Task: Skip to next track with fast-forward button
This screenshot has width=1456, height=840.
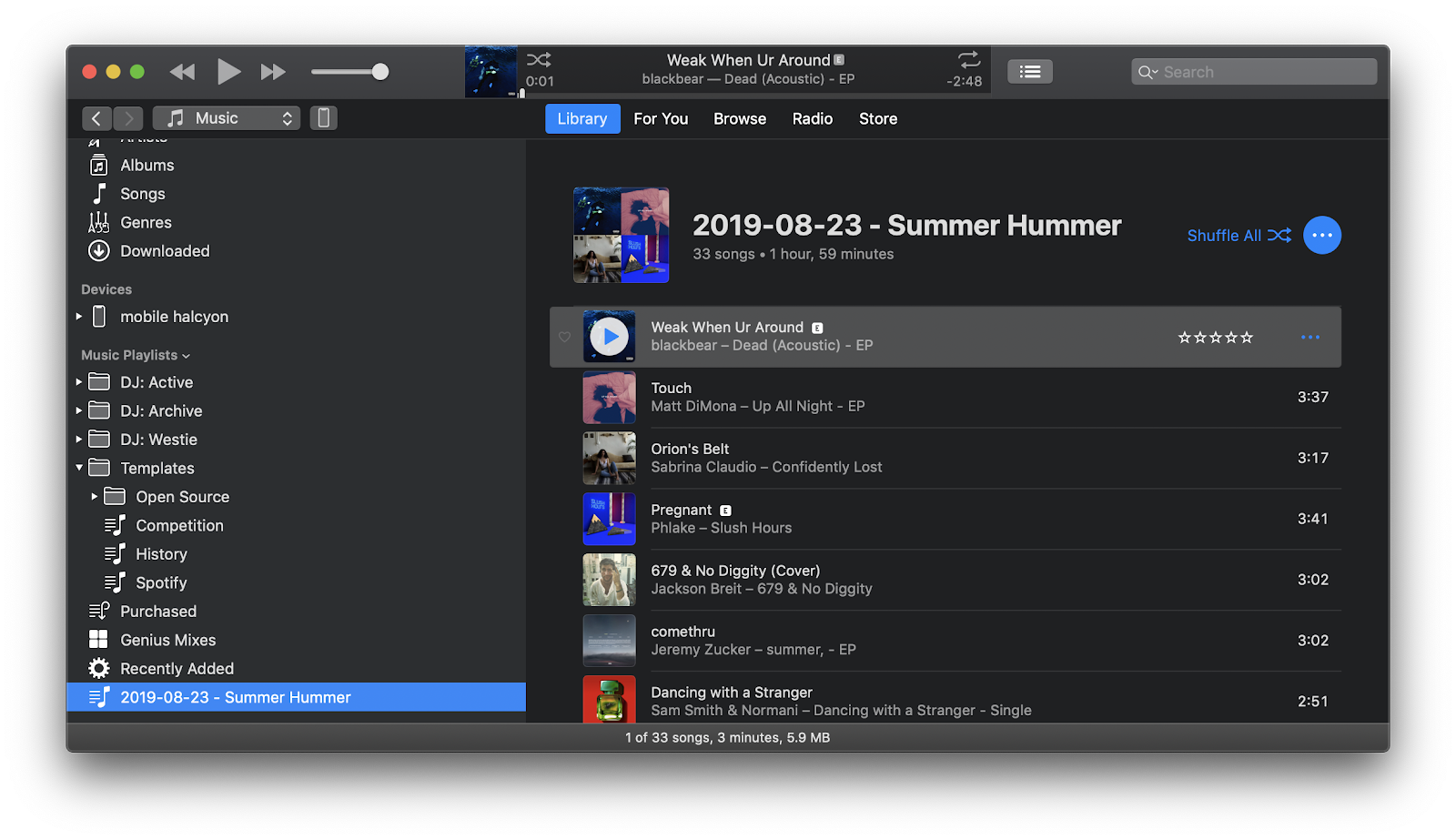Action: 273,72
